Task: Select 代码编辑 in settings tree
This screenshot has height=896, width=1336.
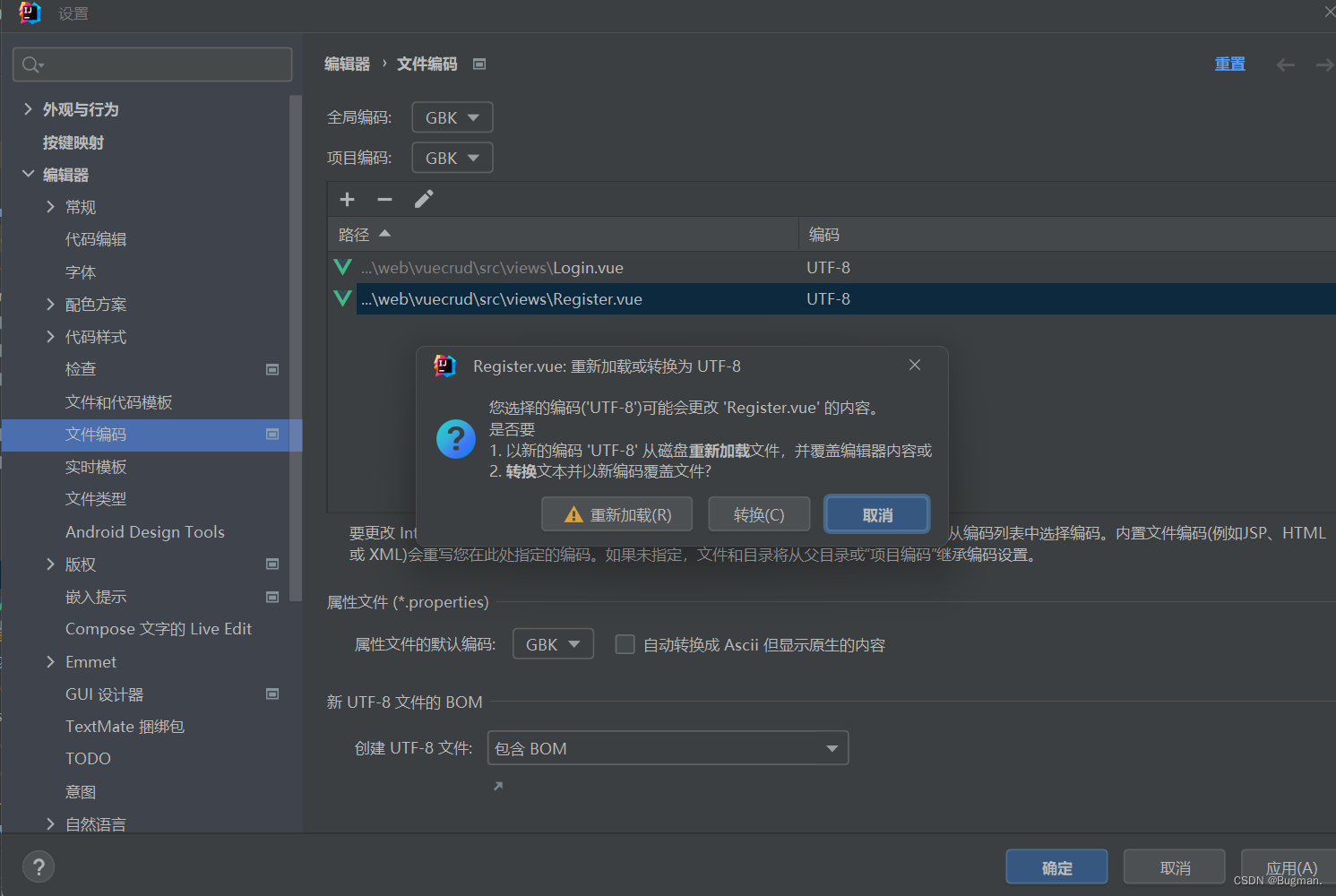Action: click(x=96, y=239)
